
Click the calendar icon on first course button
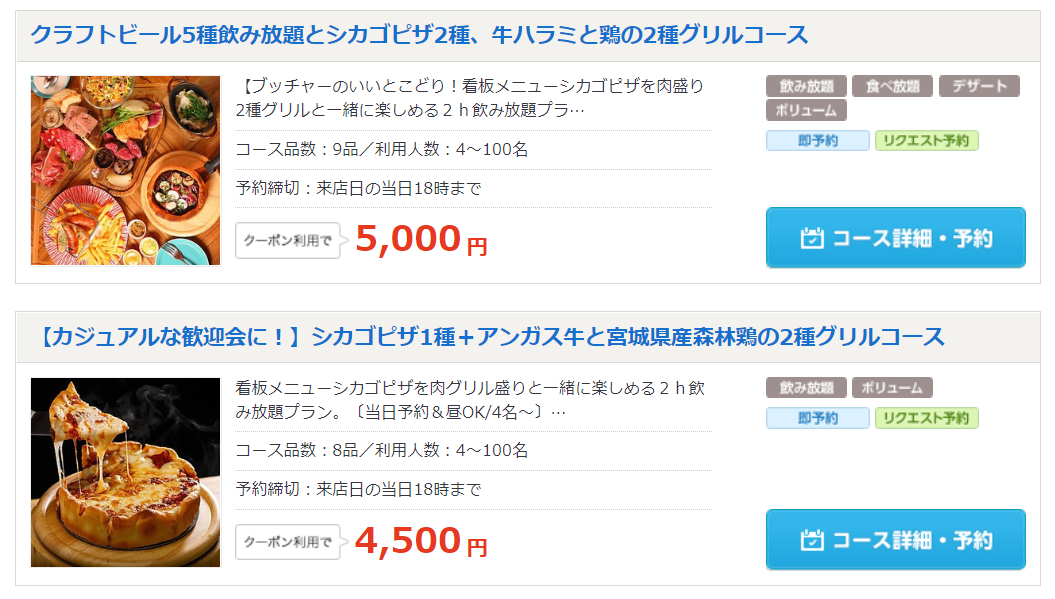tap(812, 238)
